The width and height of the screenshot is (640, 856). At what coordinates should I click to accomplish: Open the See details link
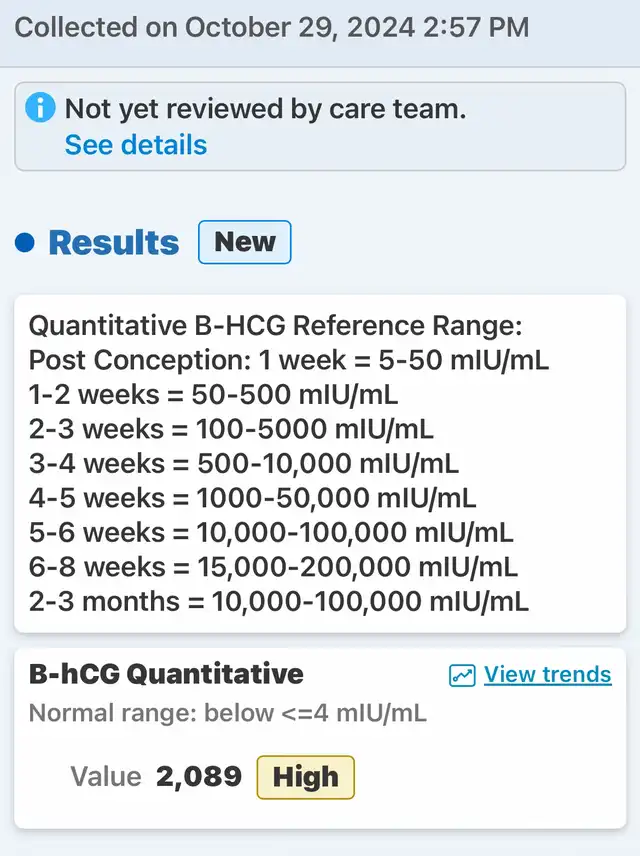point(135,145)
